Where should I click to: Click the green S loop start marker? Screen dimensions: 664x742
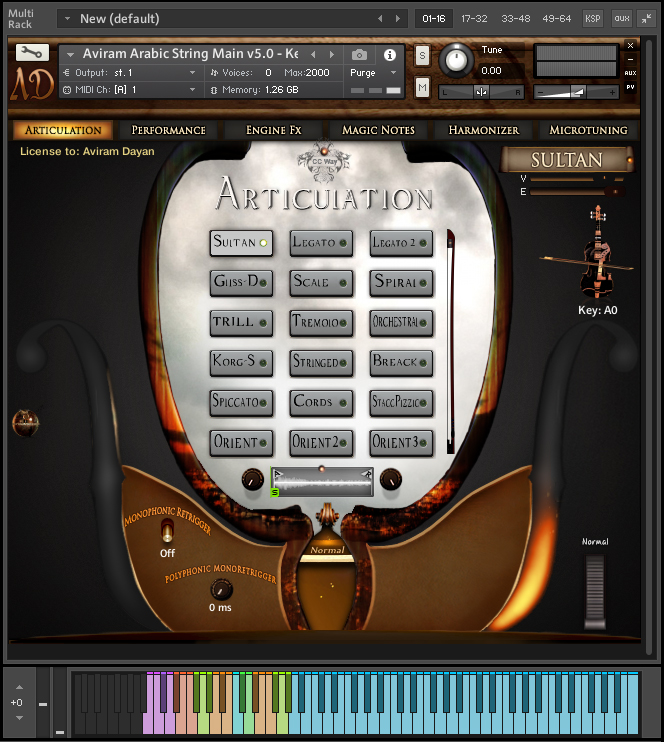point(274,493)
